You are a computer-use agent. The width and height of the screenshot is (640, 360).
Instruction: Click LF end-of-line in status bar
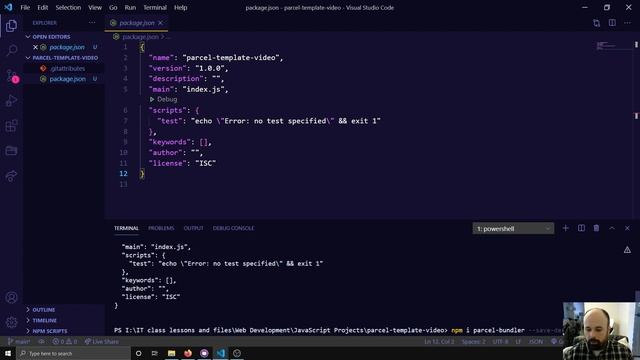pyautogui.click(x=518, y=342)
